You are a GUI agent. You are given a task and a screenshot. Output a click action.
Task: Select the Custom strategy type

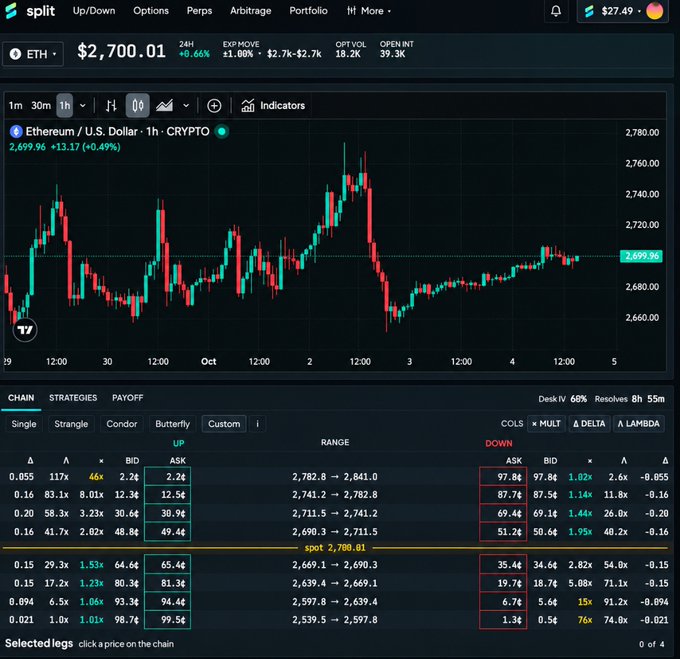coord(224,424)
